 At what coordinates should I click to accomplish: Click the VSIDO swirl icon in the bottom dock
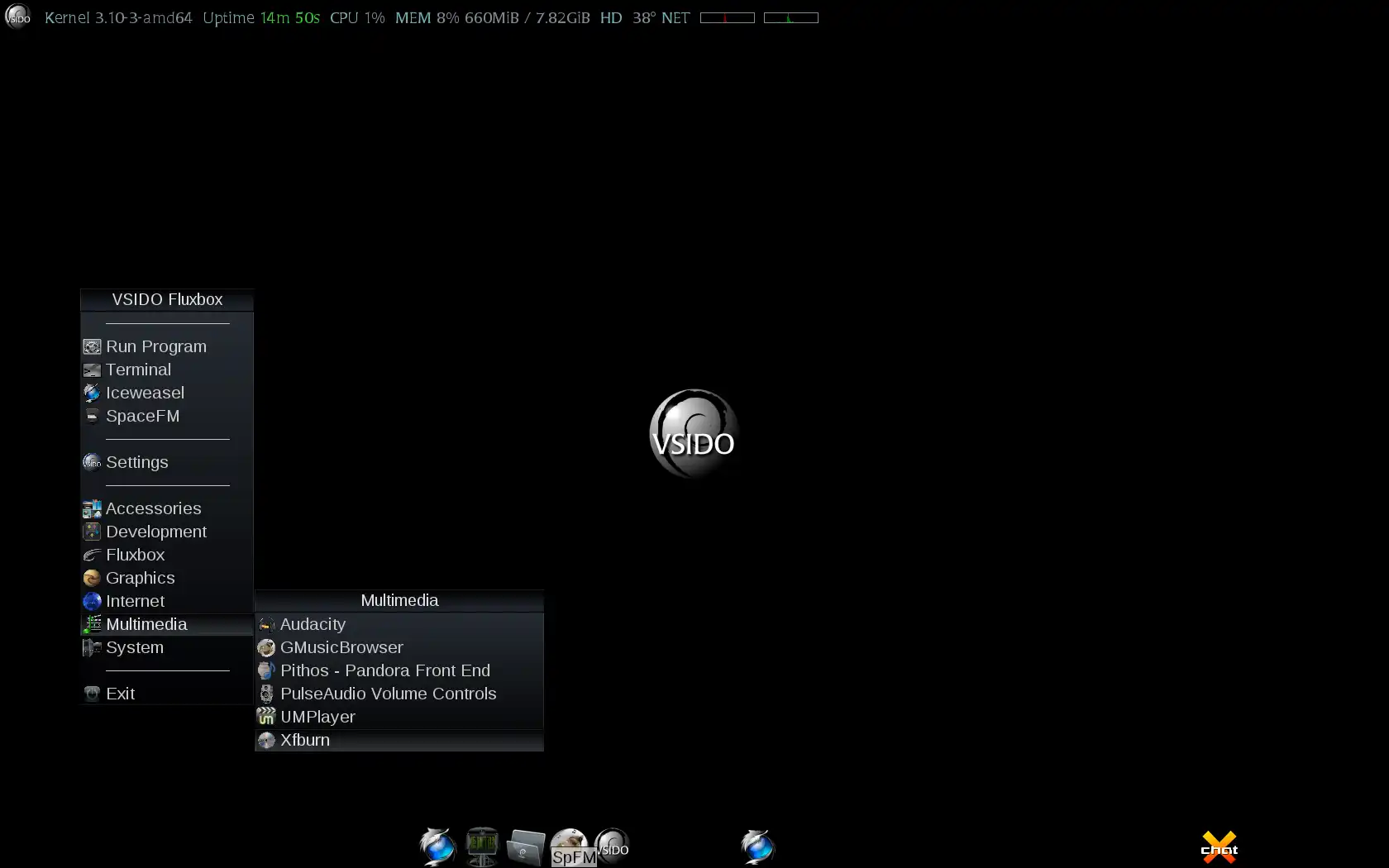coord(613,847)
